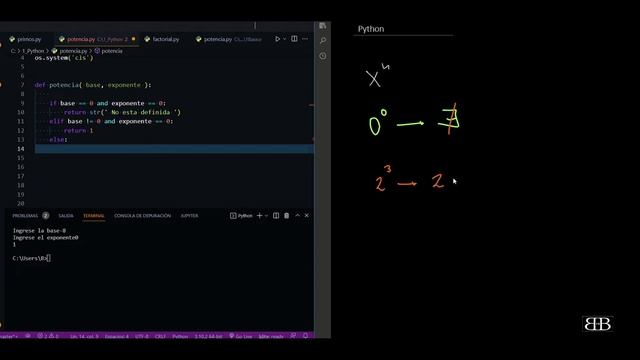Image resolution: width=640 pixels, height=360 pixels.
Task: Click the potencia function in the breadcrumb
Action: pyautogui.click(x=109, y=51)
